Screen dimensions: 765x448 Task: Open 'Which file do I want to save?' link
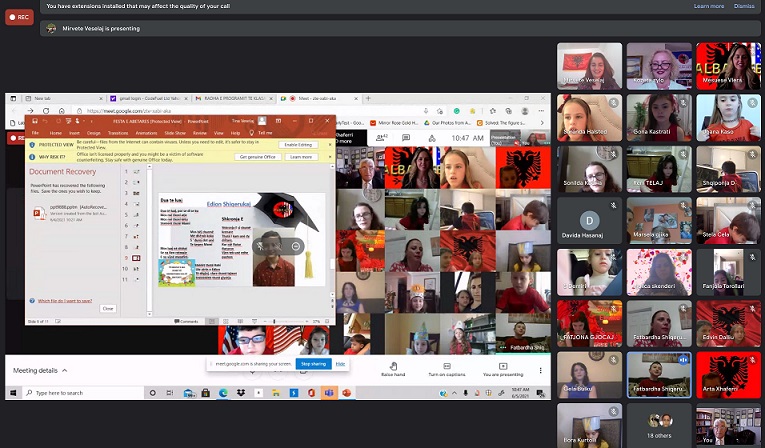pos(67,300)
